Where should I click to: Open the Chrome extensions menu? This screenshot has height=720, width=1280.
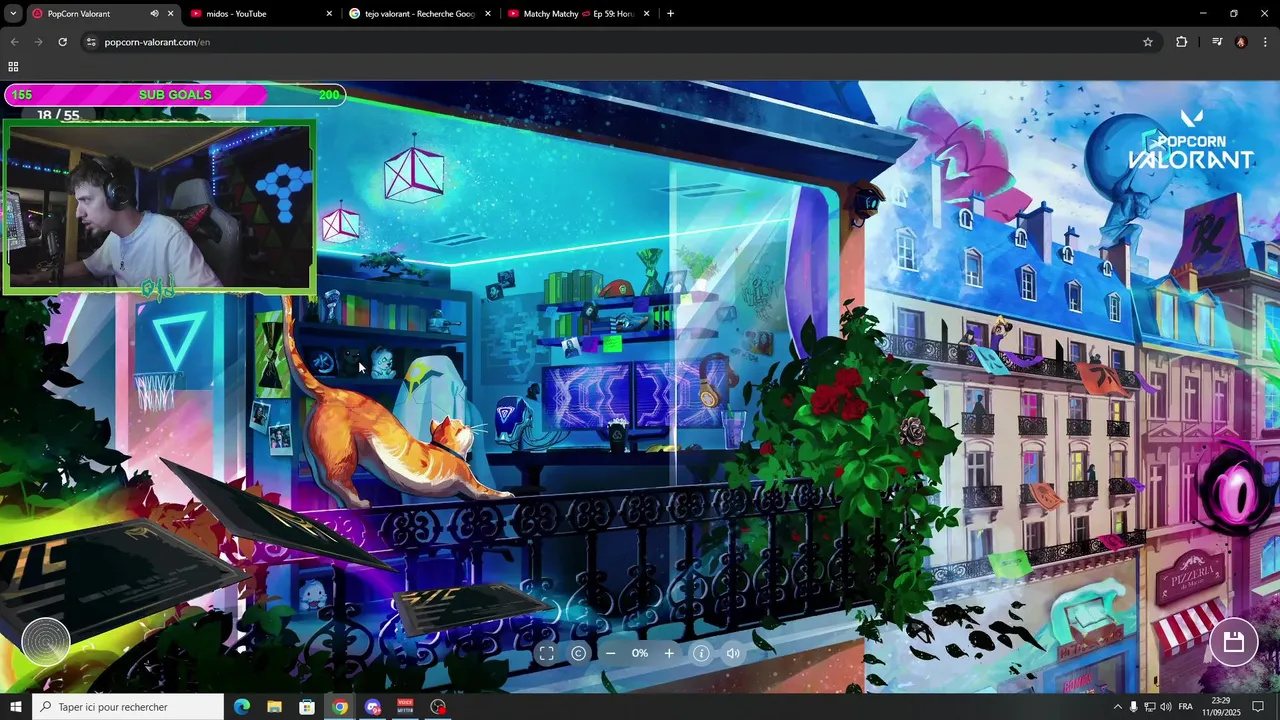coord(1182,42)
